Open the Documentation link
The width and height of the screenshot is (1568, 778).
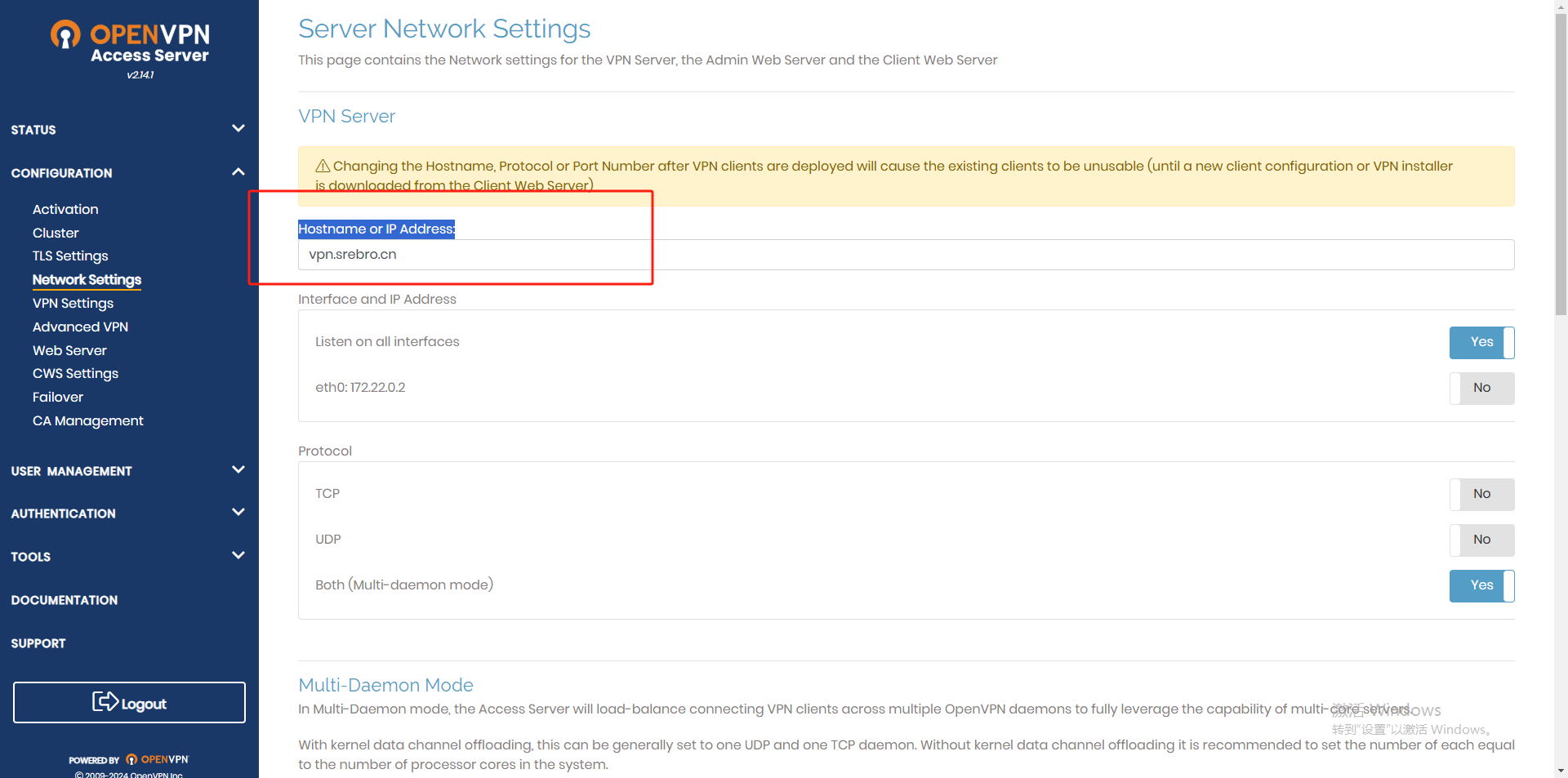[65, 601]
